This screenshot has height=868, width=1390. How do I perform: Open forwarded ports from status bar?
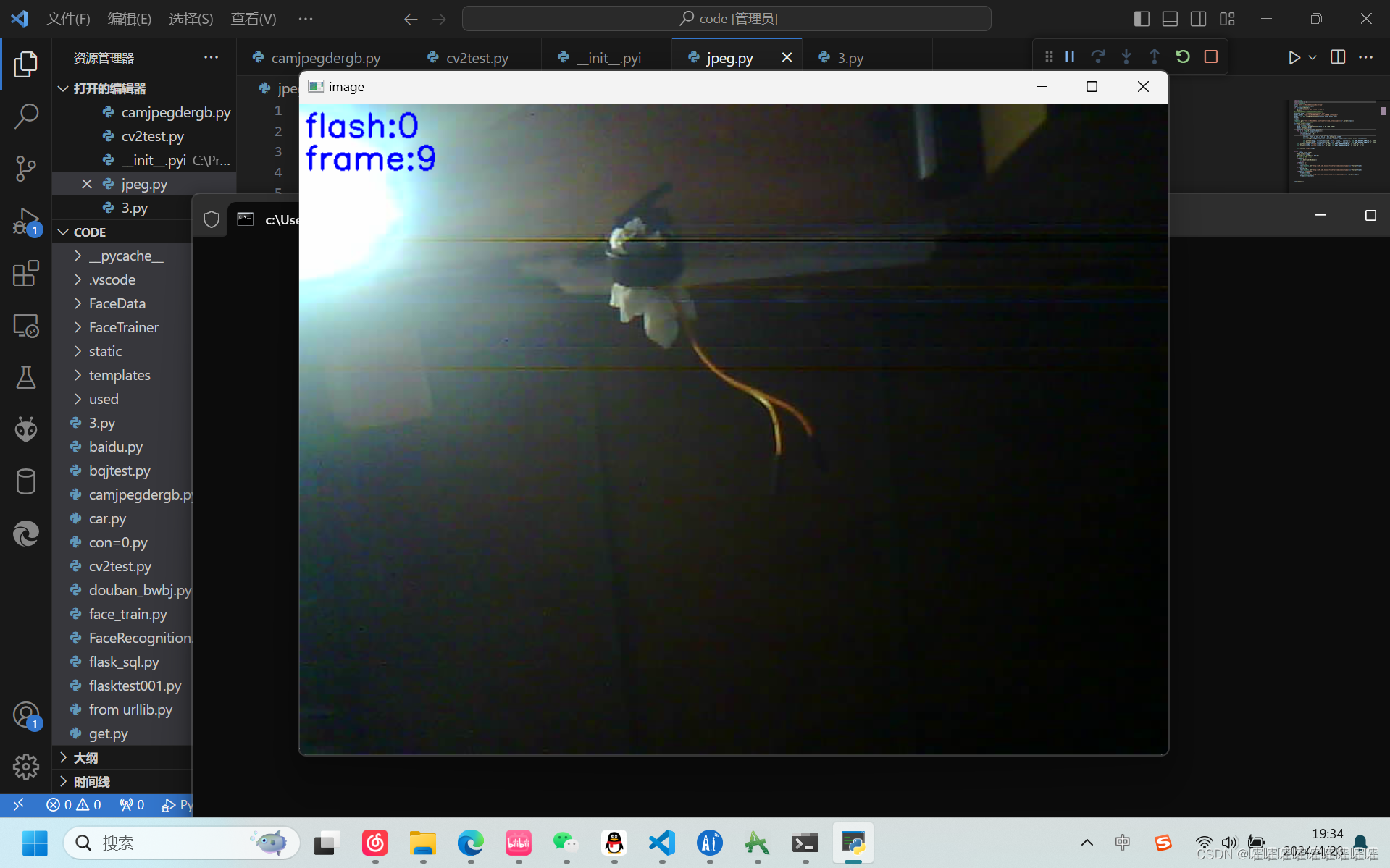132,804
